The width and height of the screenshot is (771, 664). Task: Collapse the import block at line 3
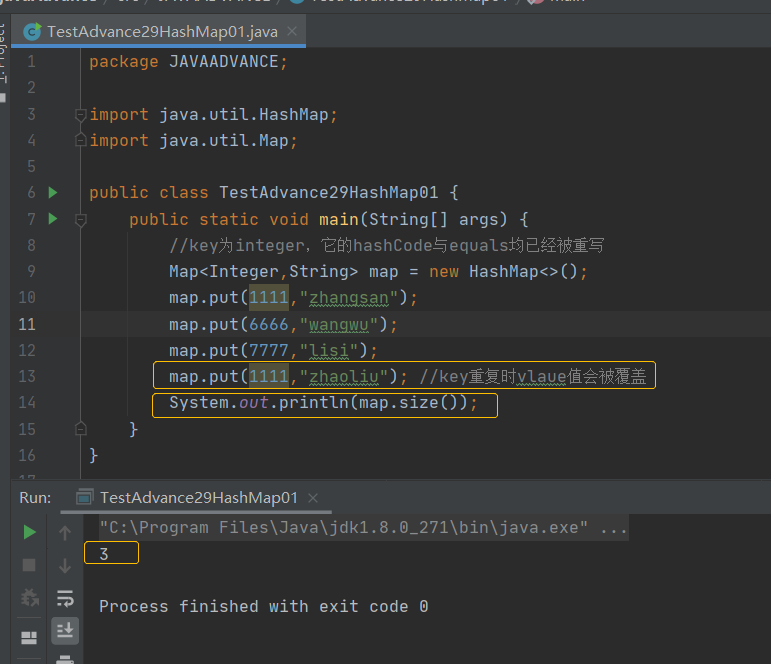pos(81,115)
